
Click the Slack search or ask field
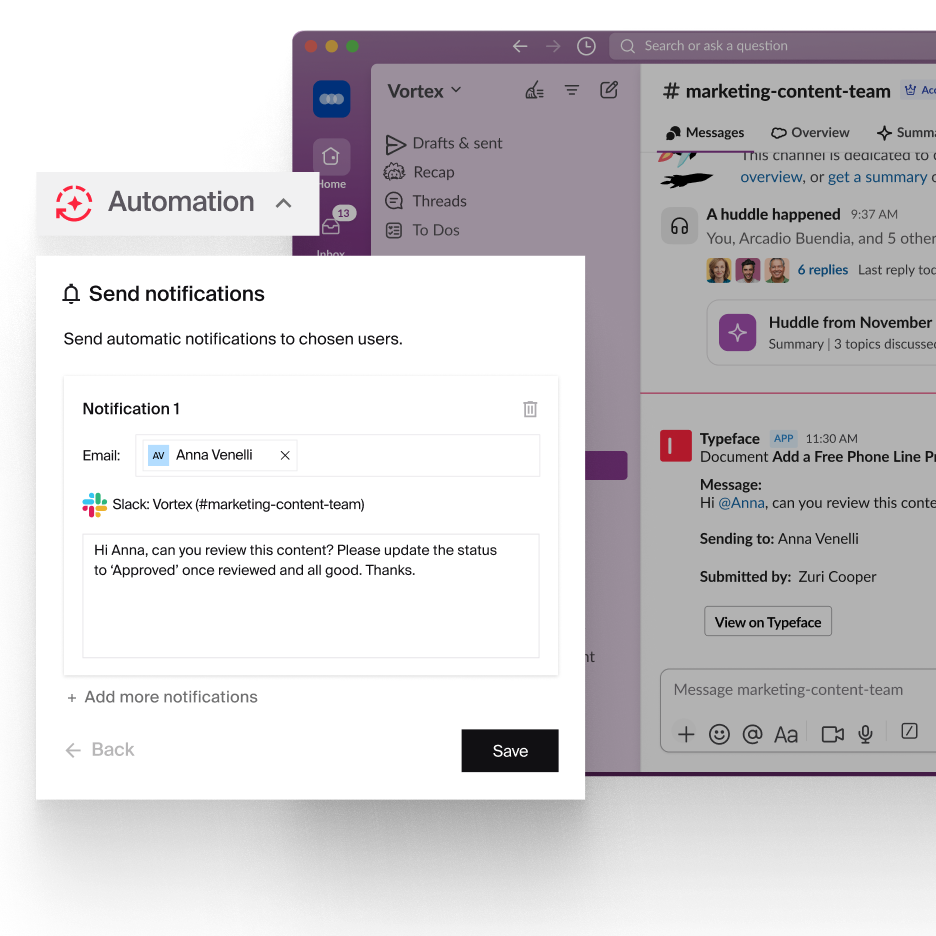[772, 46]
